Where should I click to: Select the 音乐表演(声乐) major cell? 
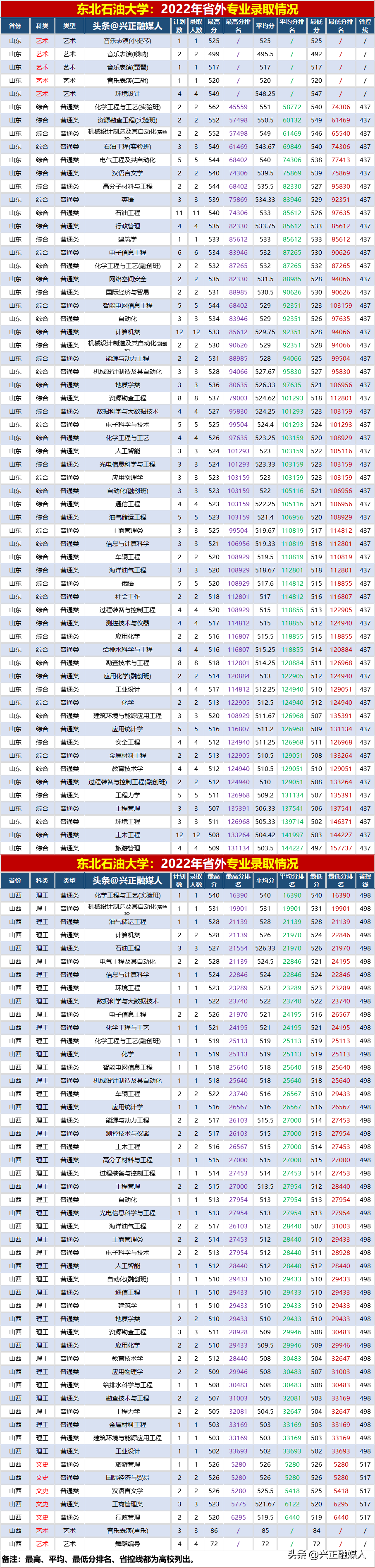(127, 1531)
